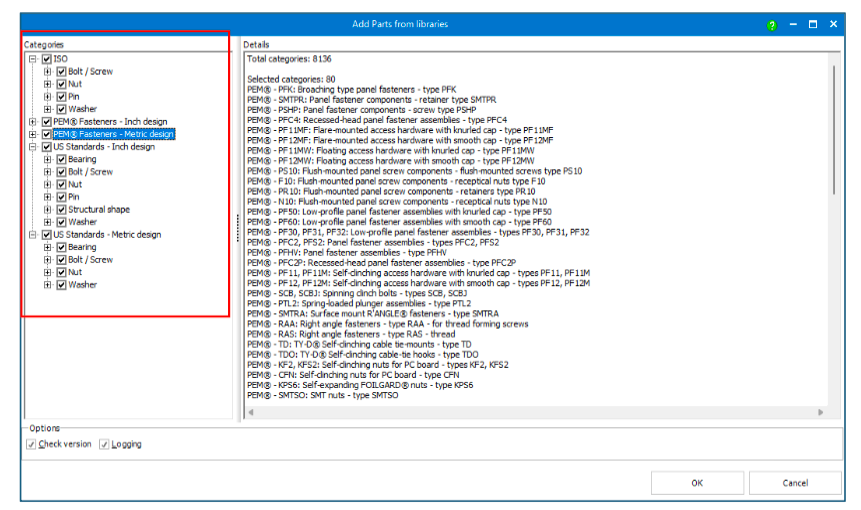Expand ISO Nut node

[48, 84]
